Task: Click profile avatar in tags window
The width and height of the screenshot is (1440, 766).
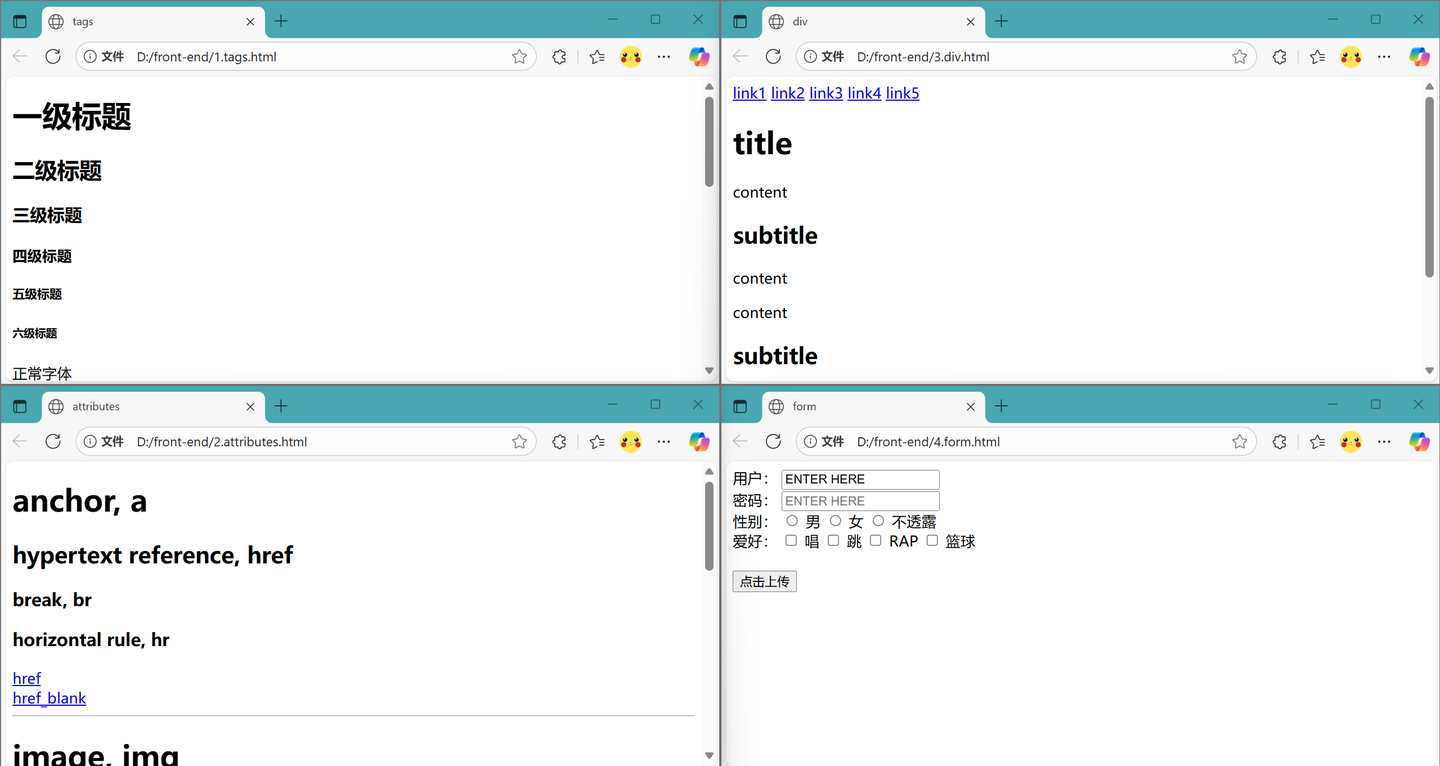Action: pos(630,57)
